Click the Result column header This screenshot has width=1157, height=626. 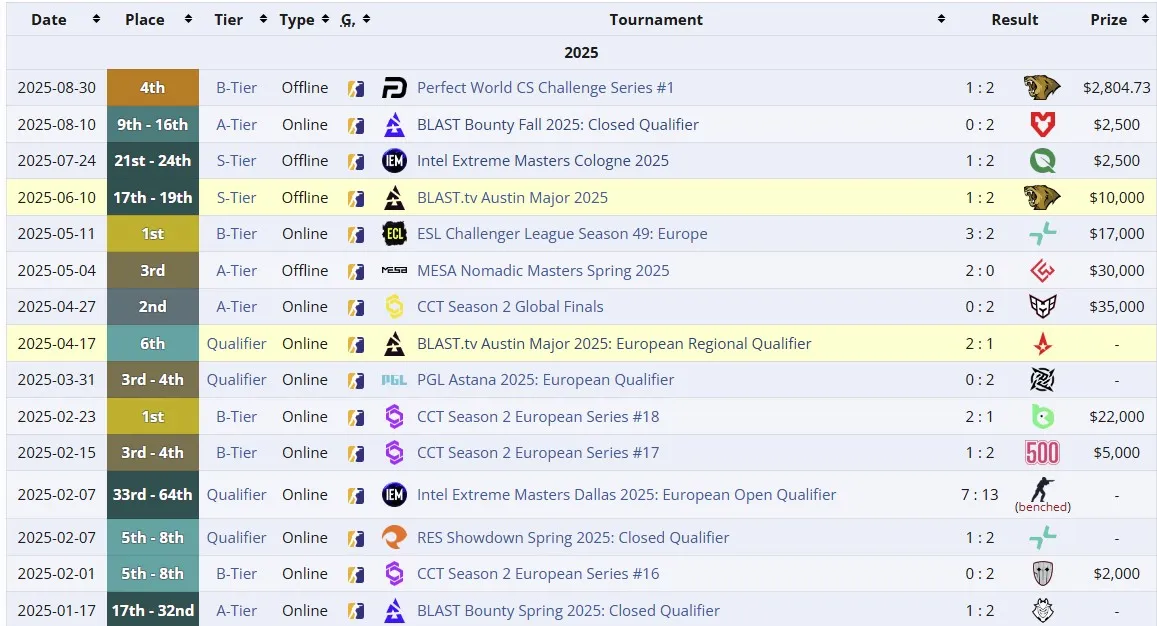point(1015,19)
